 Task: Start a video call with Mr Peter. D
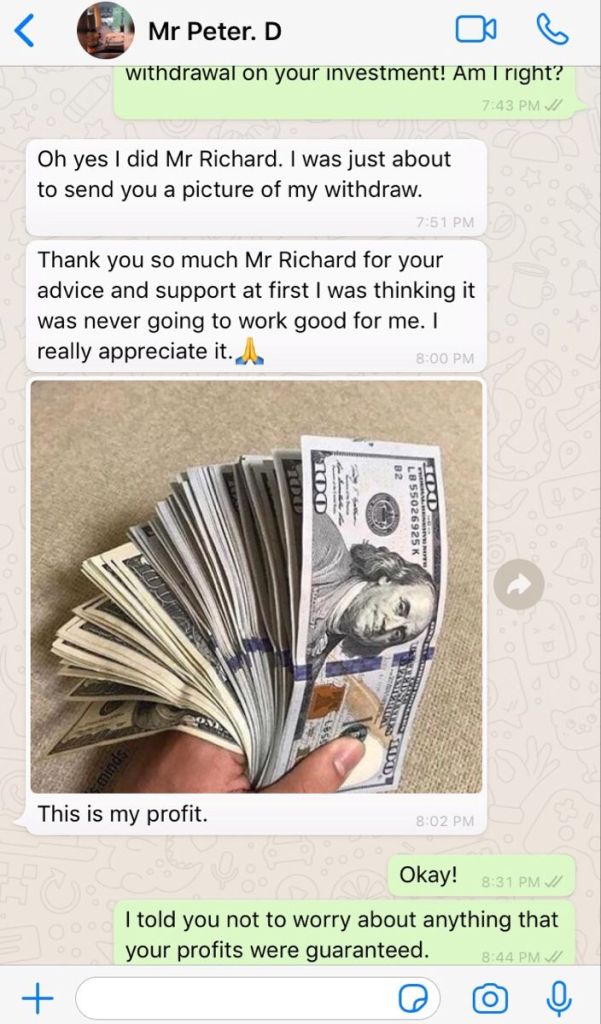[x=476, y=30]
